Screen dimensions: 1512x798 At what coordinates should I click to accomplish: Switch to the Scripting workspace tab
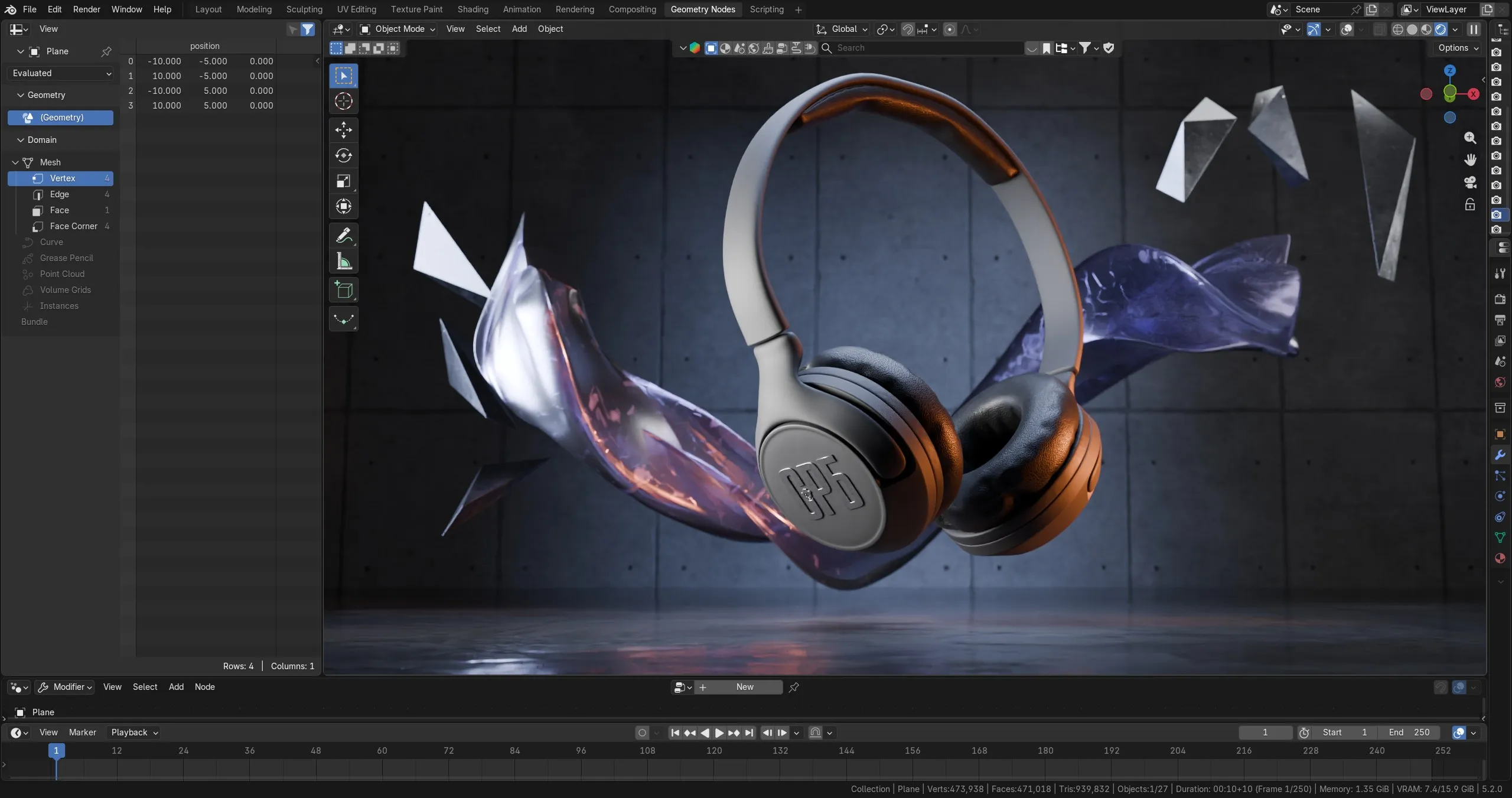point(767,9)
